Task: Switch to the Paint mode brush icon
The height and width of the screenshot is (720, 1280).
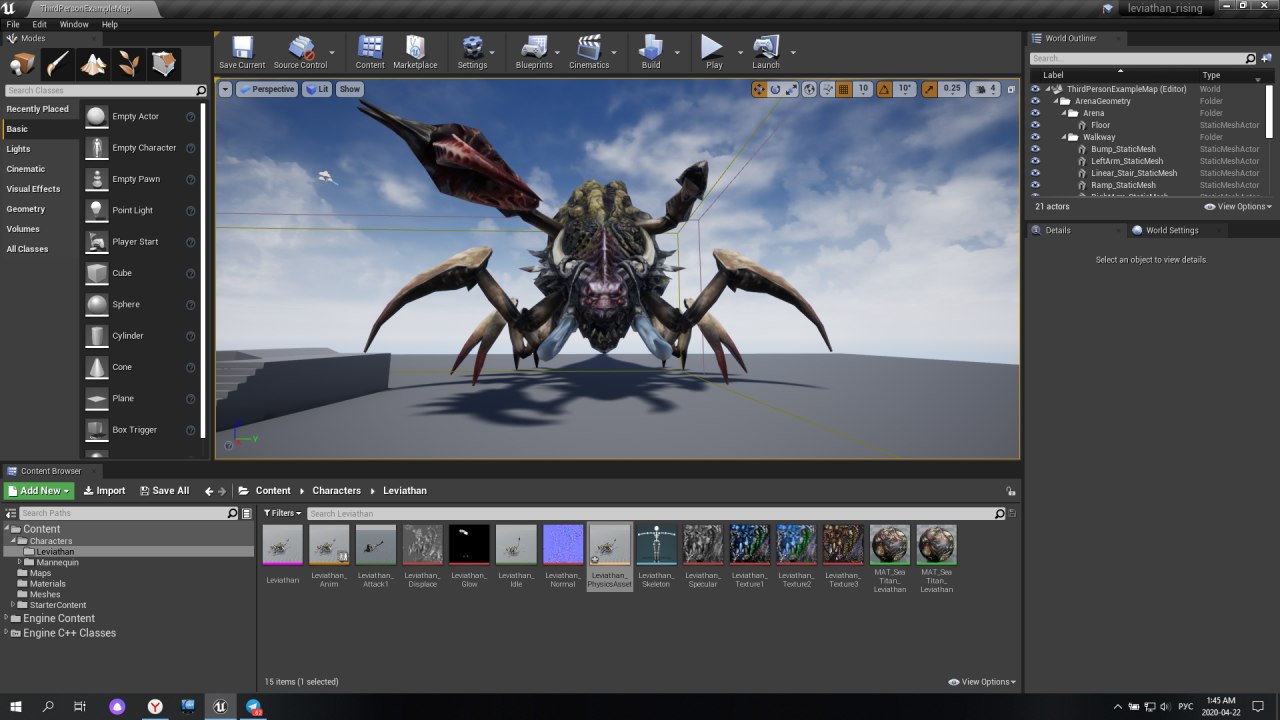Action: tap(58, 65)
